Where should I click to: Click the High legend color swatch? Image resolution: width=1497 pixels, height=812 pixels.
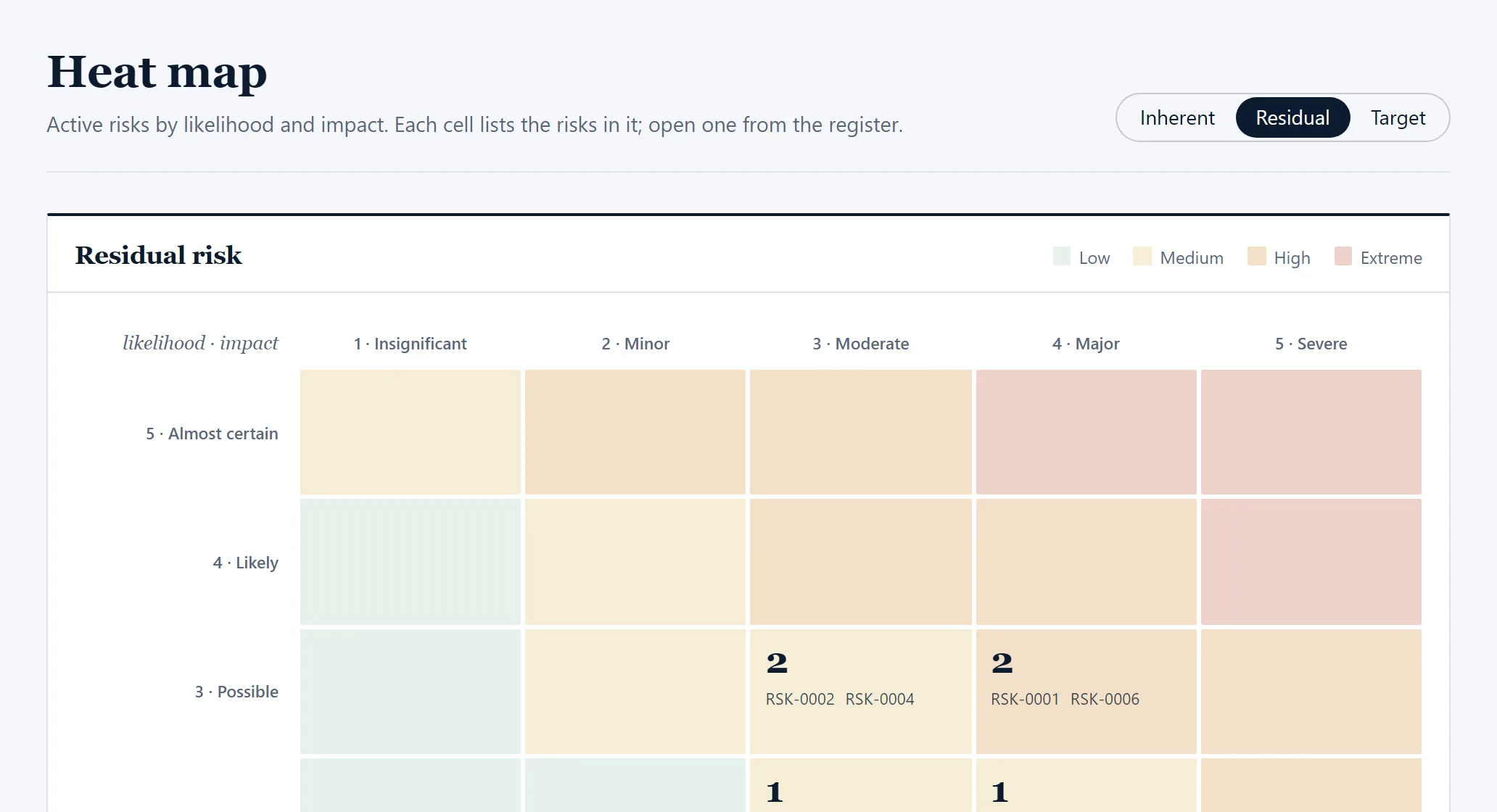(1257, 257)
